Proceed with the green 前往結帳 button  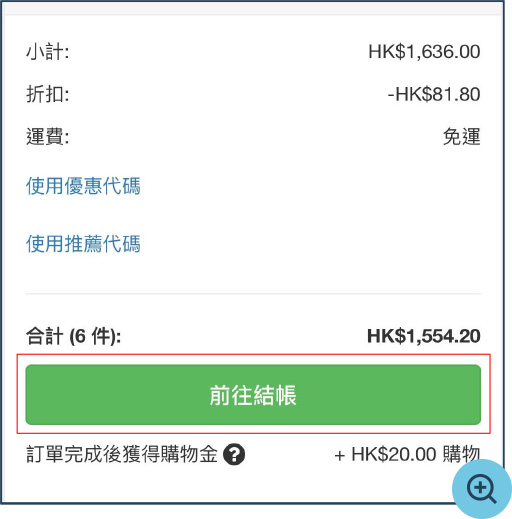pos(253,395)
